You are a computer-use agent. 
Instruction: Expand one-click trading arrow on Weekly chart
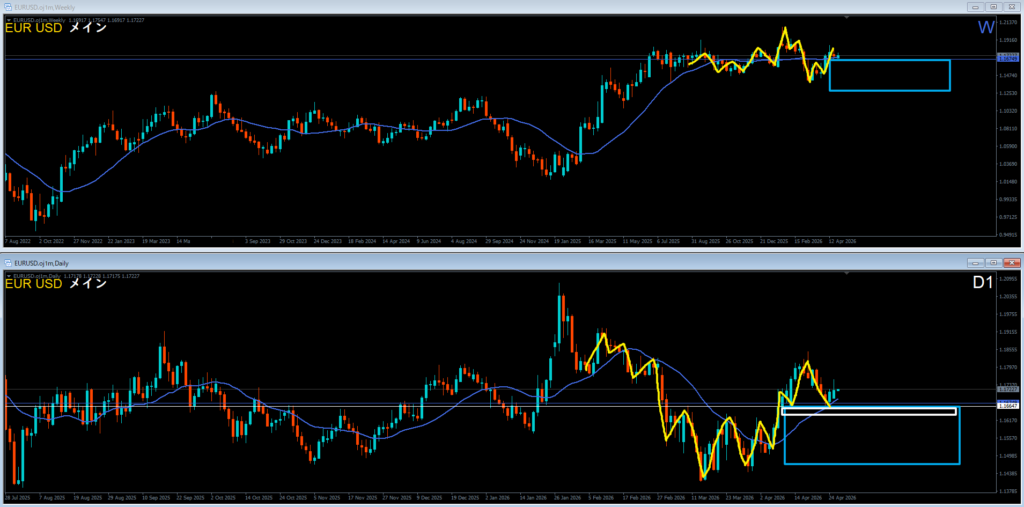point(9,19)
